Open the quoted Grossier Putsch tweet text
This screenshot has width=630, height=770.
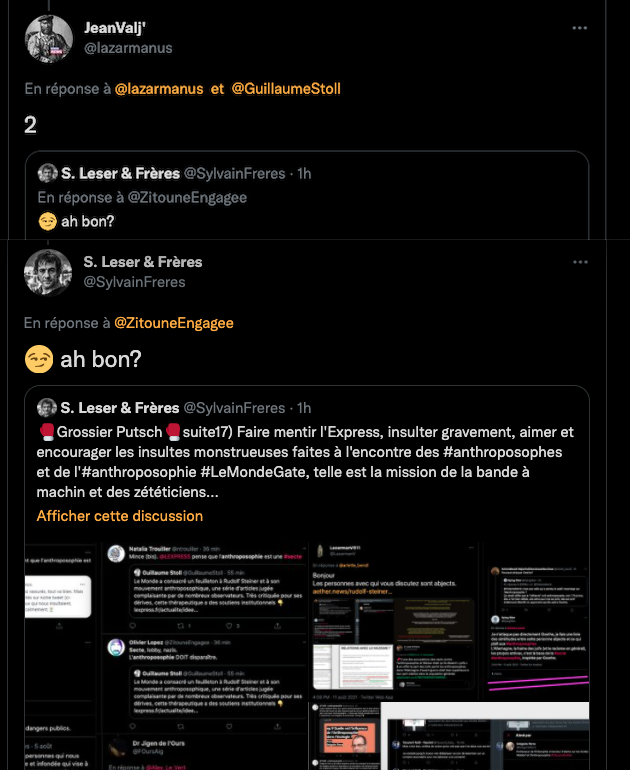click(x=300, y=463)
